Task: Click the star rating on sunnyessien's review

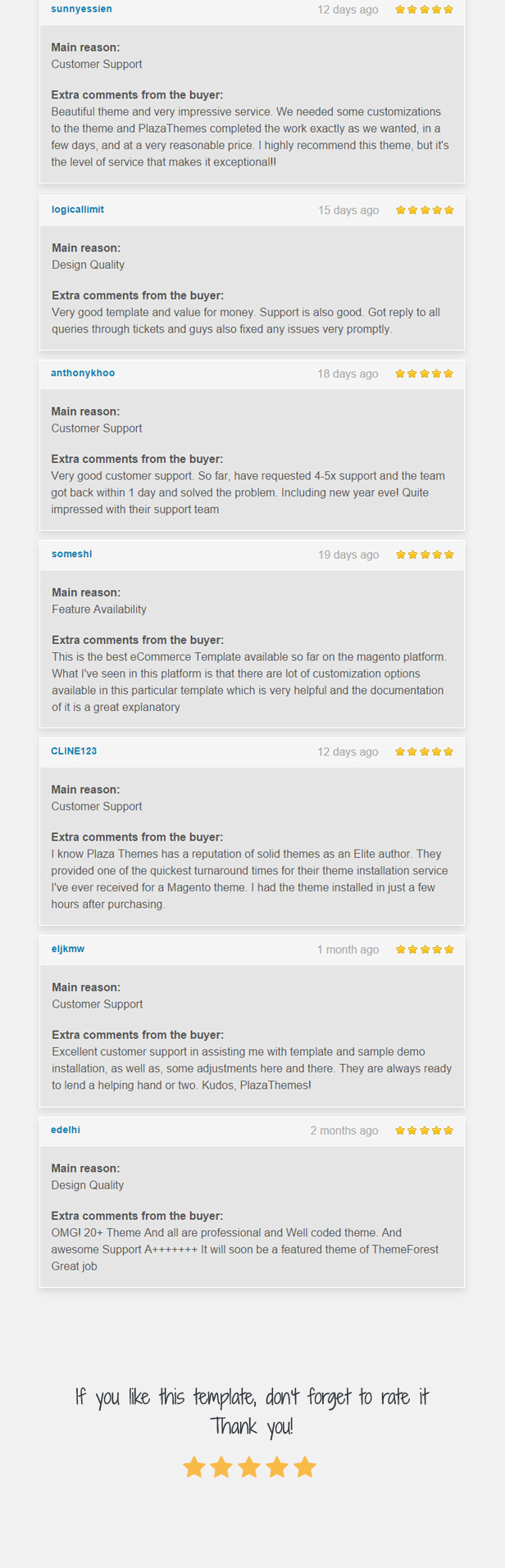Action: (x=425, y=10)
